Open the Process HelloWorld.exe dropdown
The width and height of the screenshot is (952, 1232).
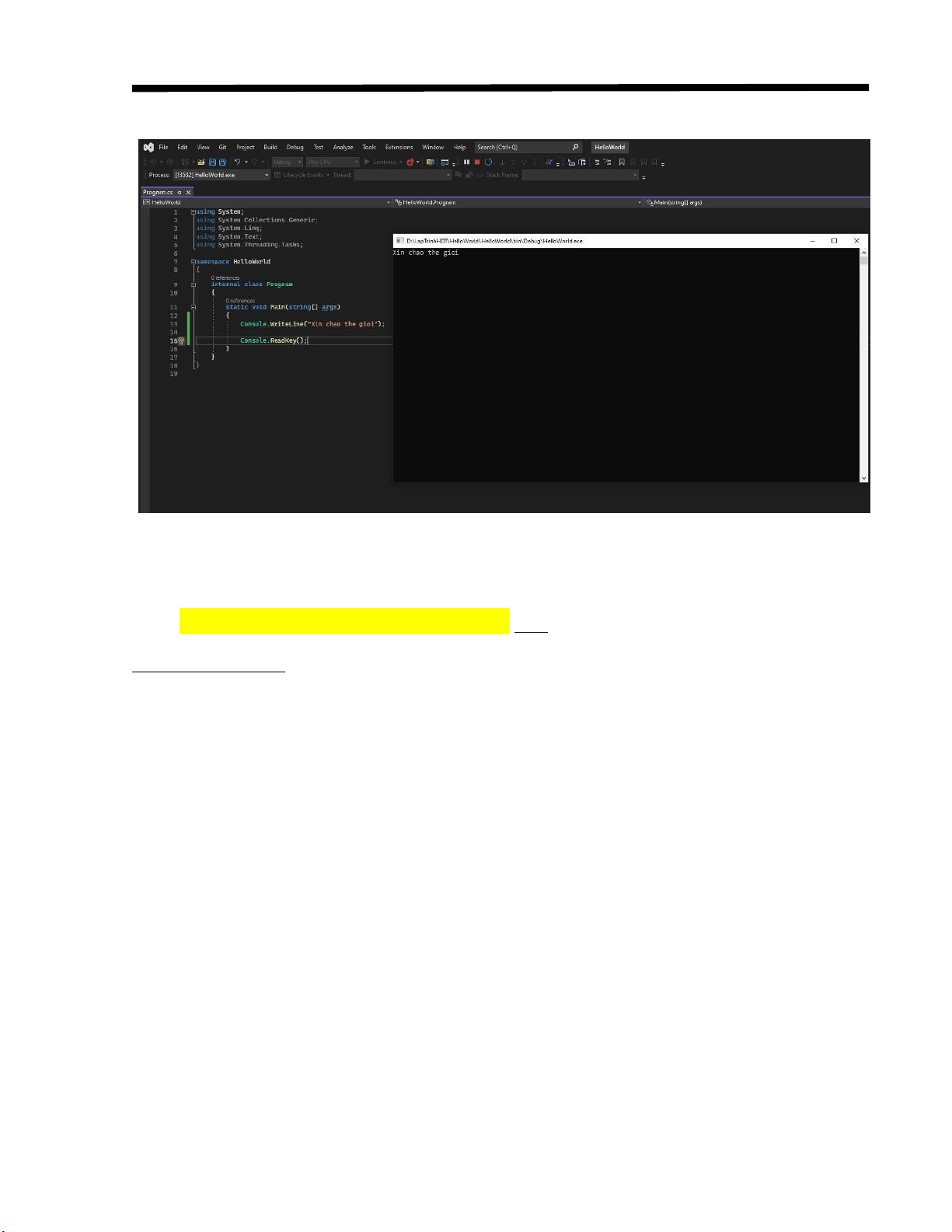[x=267, y=176]
